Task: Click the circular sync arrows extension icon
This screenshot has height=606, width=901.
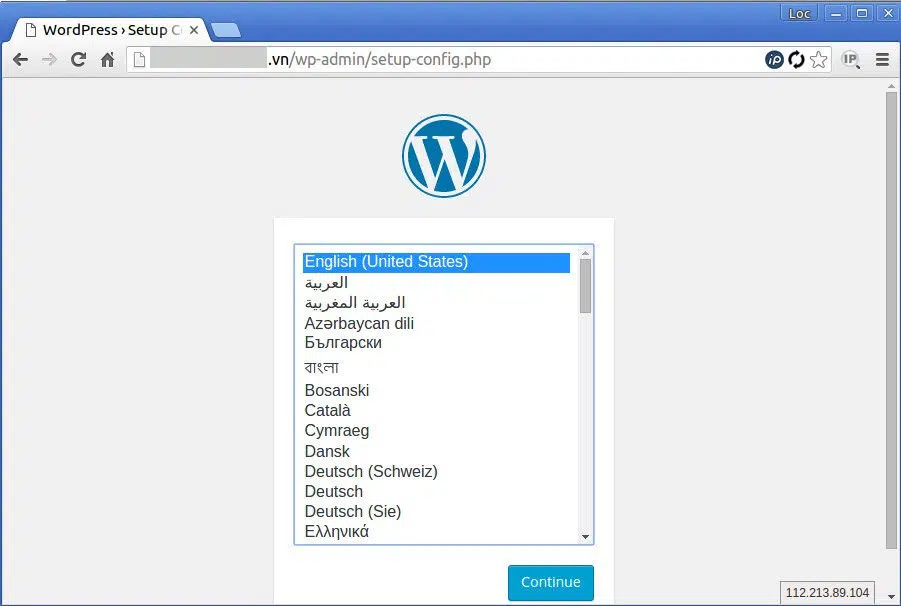Action: pos(796,59)
